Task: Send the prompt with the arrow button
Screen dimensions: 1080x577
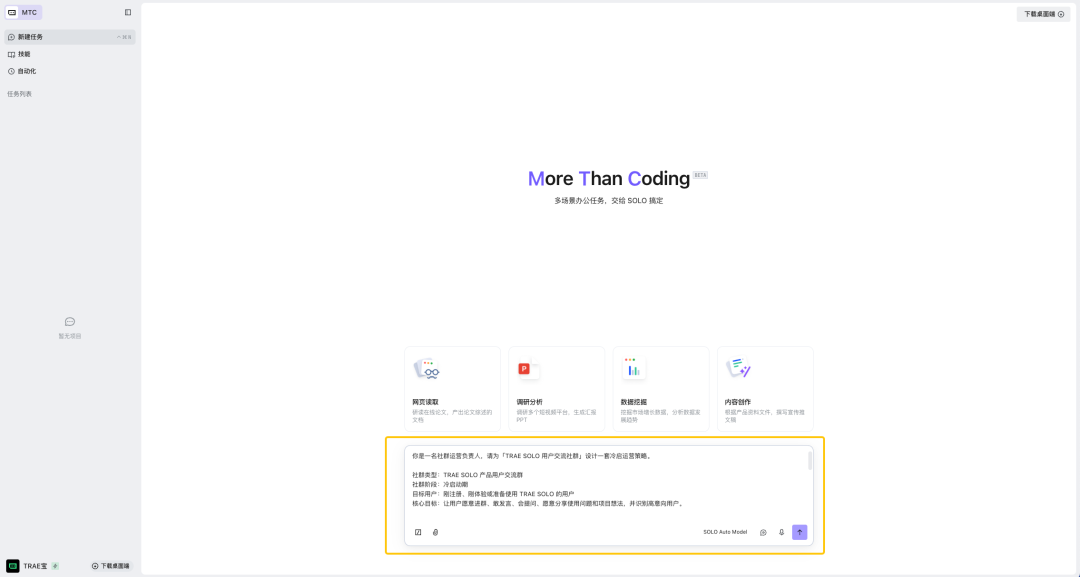Action: [x=800, y=532]
